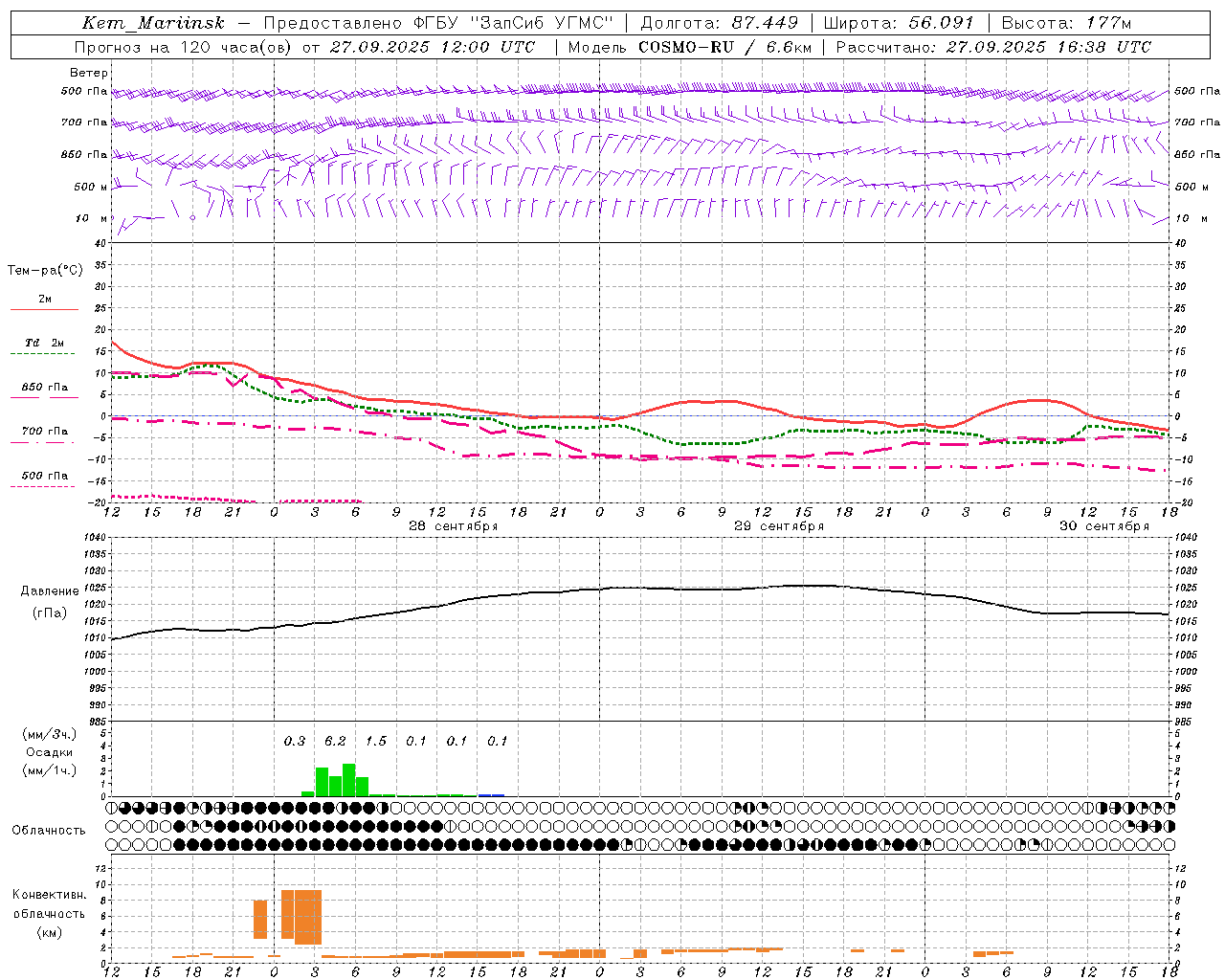This screenshot has width=1225, height=980.
Task: Click the "Осадки" precipitation label
Action: (50, 753)
